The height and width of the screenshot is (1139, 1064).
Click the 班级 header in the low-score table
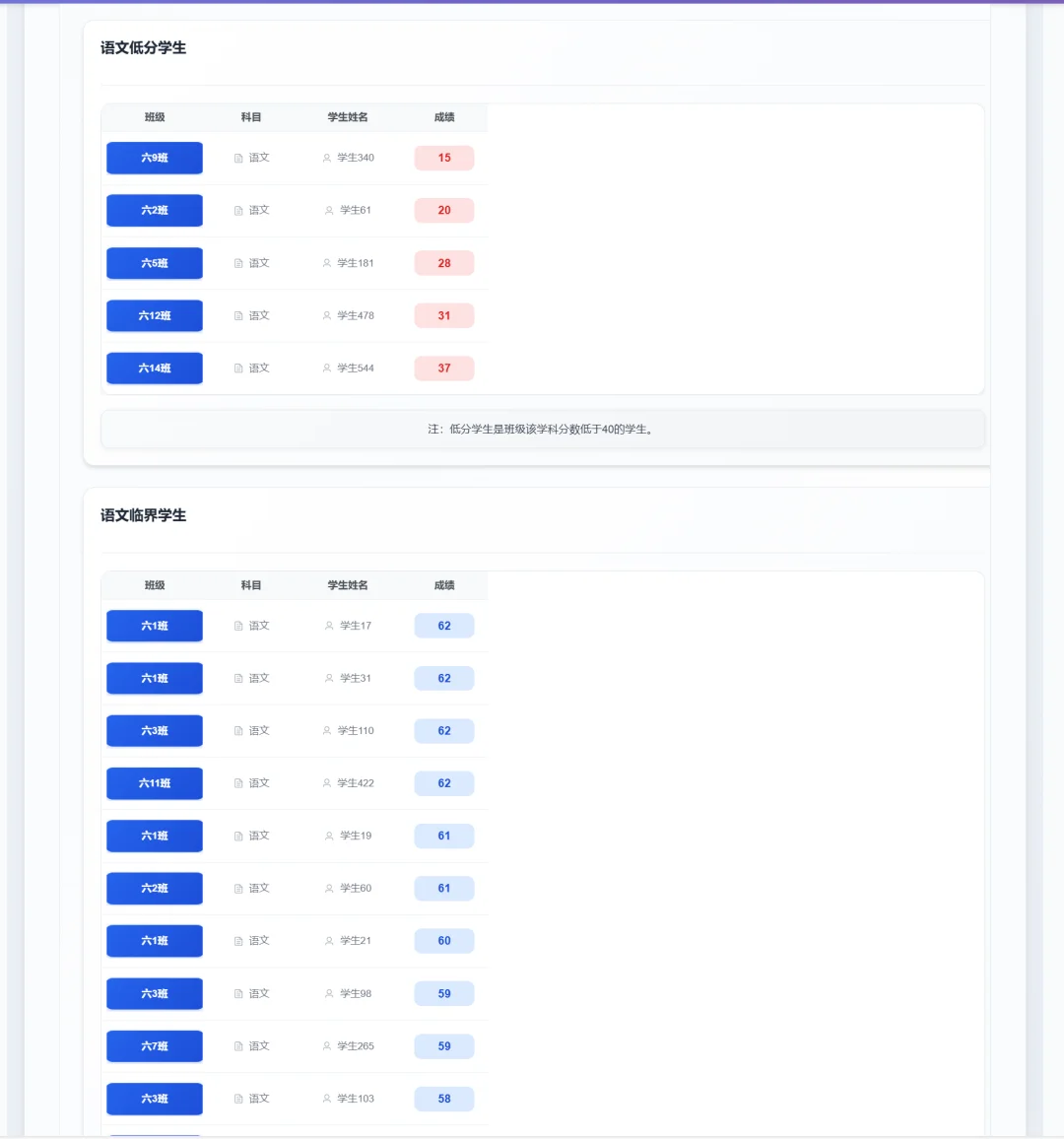click(x=155, y=117)
